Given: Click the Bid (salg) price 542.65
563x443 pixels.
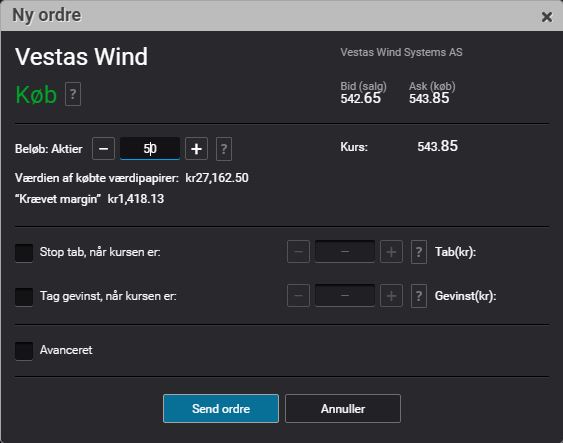Looking at the screenshot, I should [360, 98].
